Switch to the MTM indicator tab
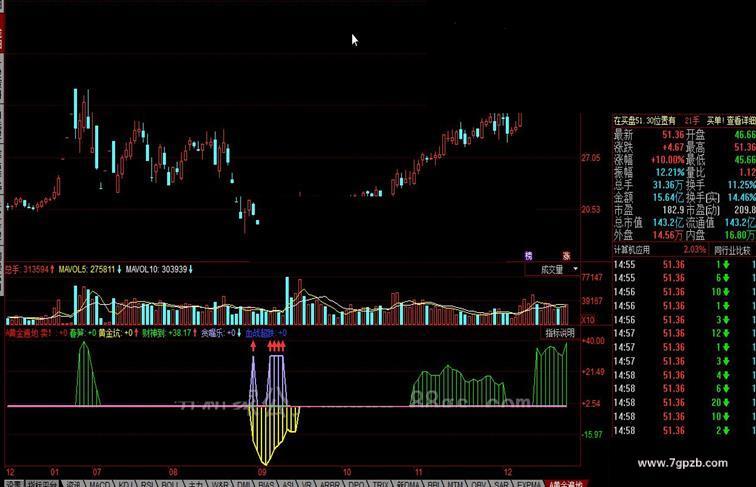The image size is (756, 487). click(455, 484)
